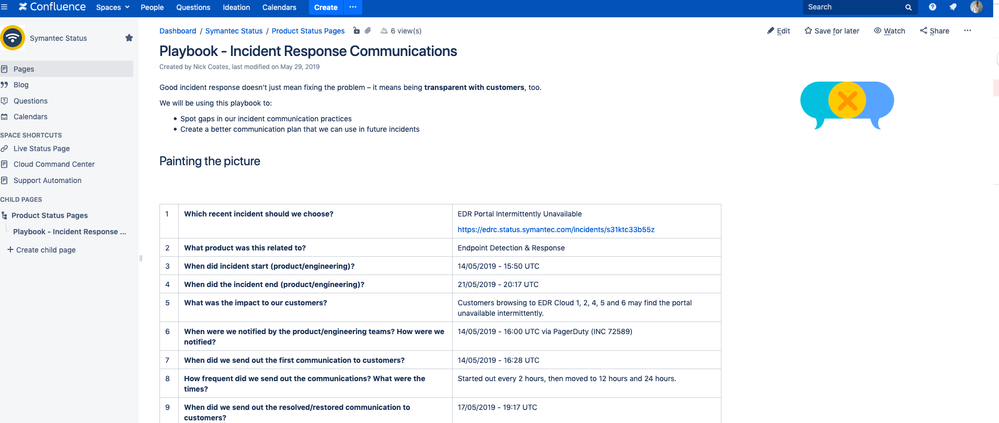Open the Help question mark icon
Screen dimensions: 999x423
pyautogui.click(x=933, y=7)
